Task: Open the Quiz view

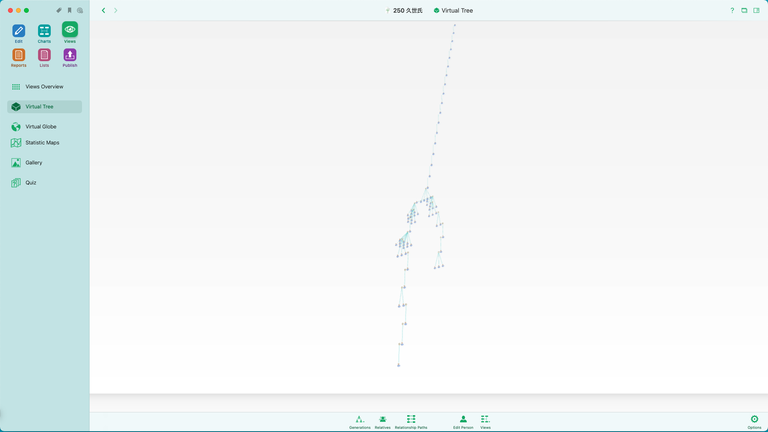Action: (45, 183)
